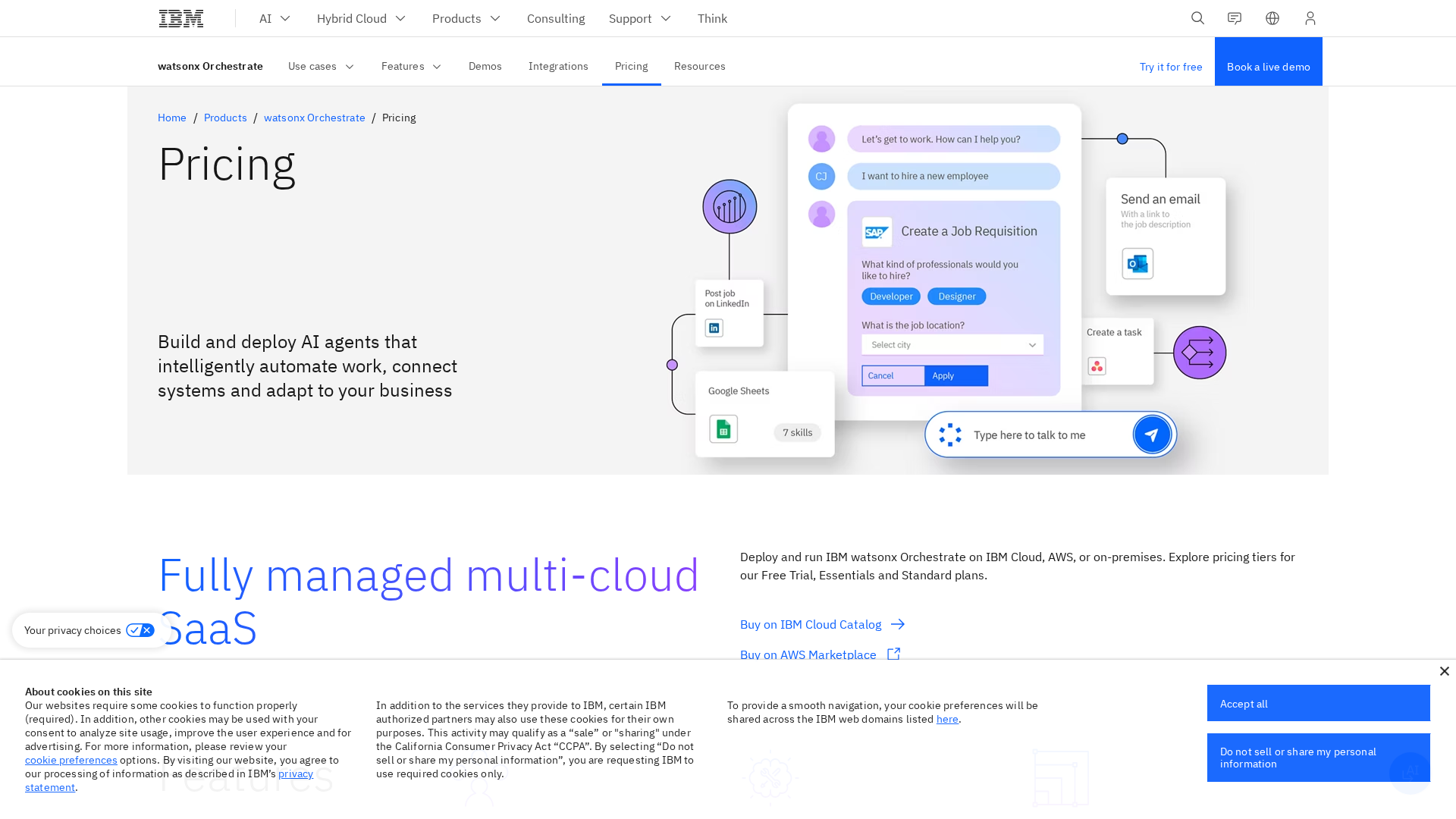This screenshot has height=819, width=1456.
Task: Open the user account icon
Action: pos(1310,18)
